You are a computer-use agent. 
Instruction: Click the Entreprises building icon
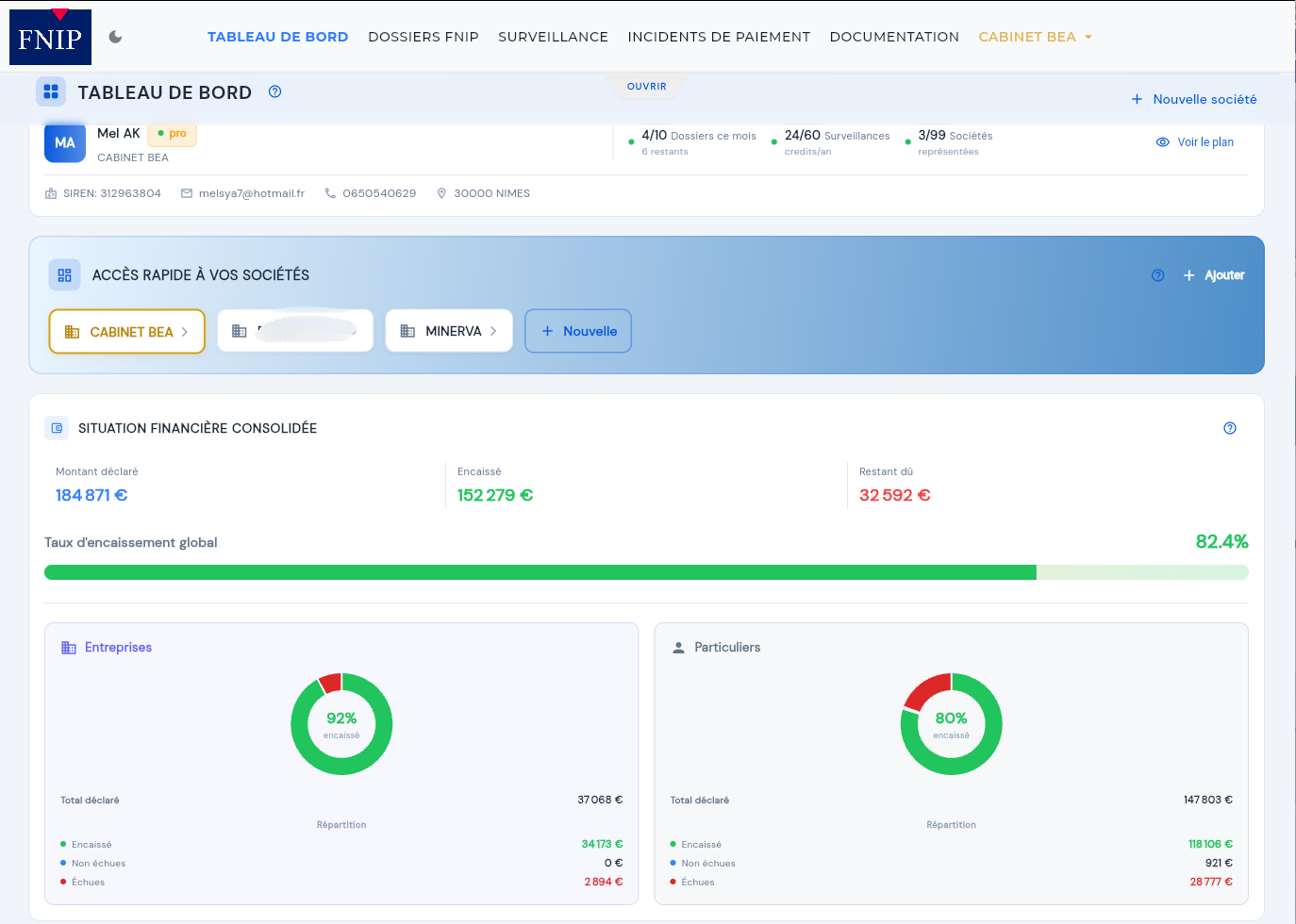click(x=69, y=648)
